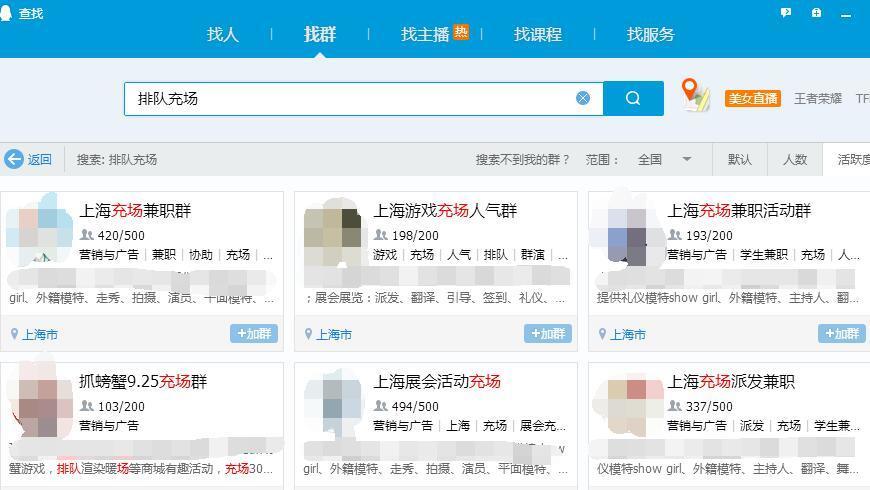870x490 pixels.
Task: Open the feedback chat icon in title bar
Action: point(786,13)
